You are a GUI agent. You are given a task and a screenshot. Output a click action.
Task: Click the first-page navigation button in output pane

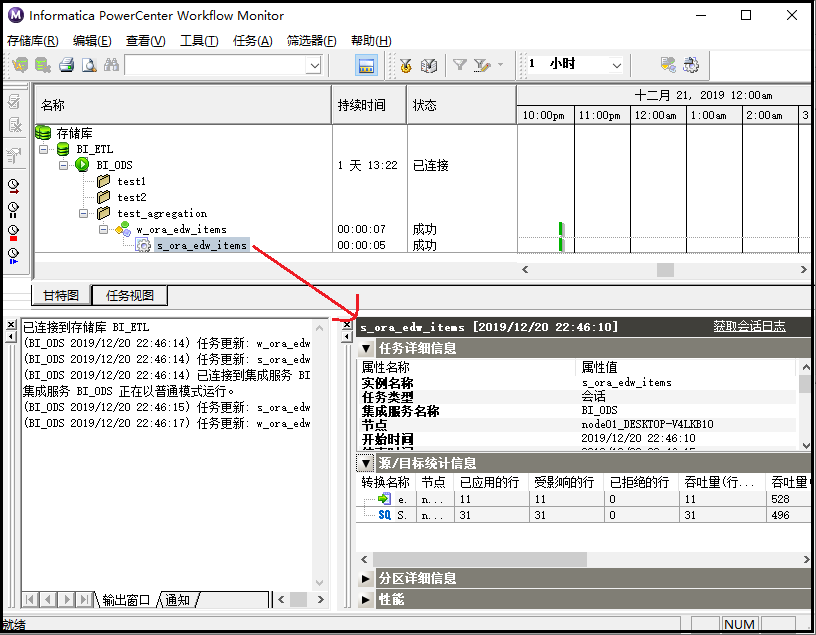[30, 600]
